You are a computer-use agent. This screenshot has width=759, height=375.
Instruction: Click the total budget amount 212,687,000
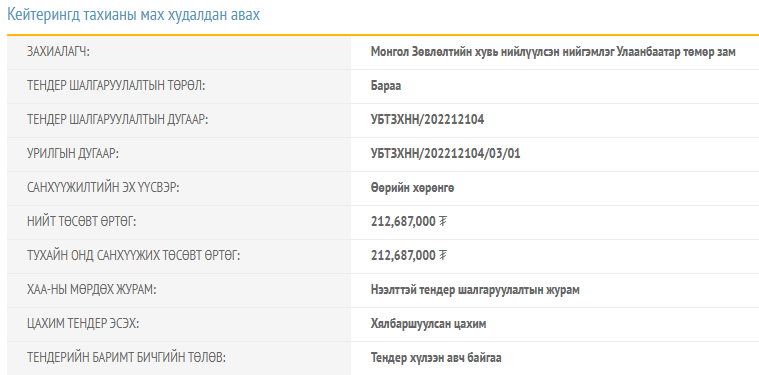coord(403,222)
